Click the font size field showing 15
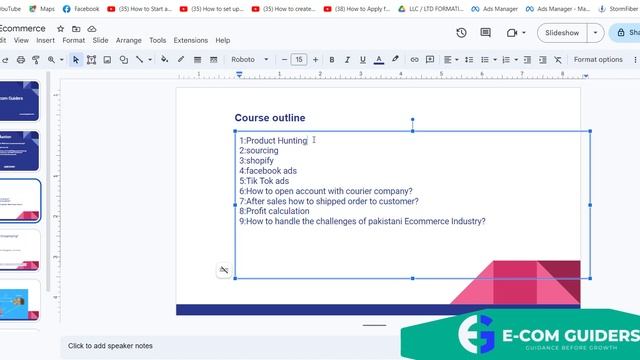 [x=299, y=60]
